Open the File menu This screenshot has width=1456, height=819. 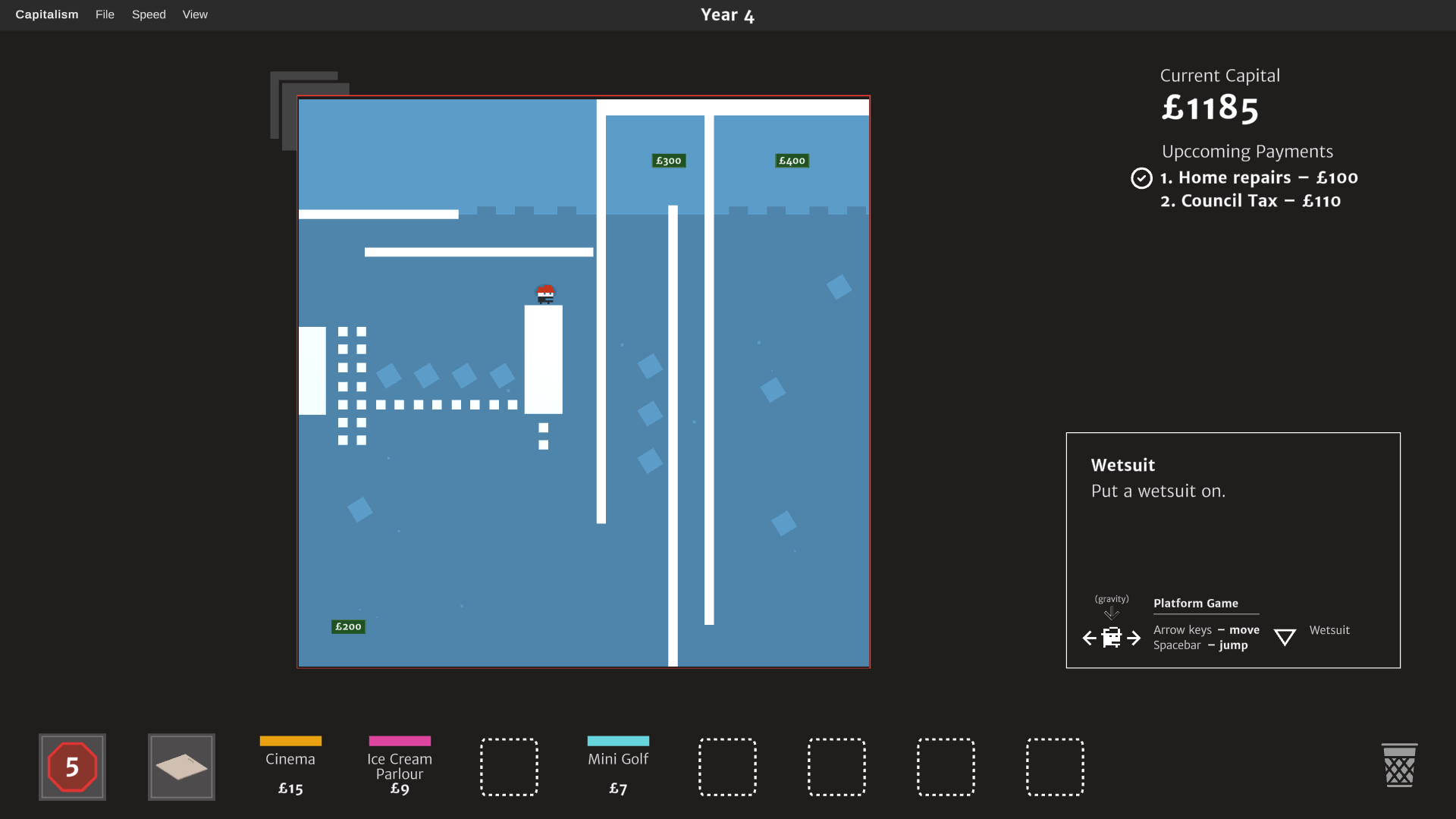click(x=105, y=14)
